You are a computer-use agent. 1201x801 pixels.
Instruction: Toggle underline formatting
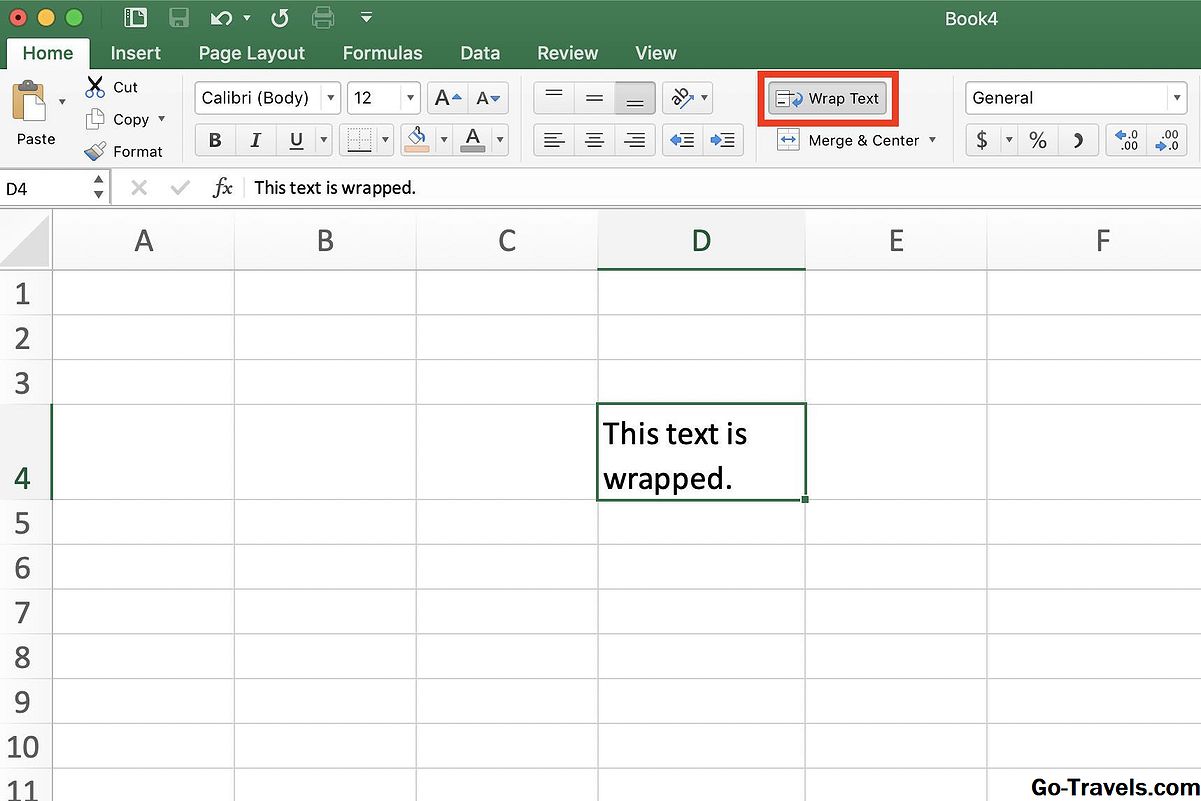click(x=294, y=140)
